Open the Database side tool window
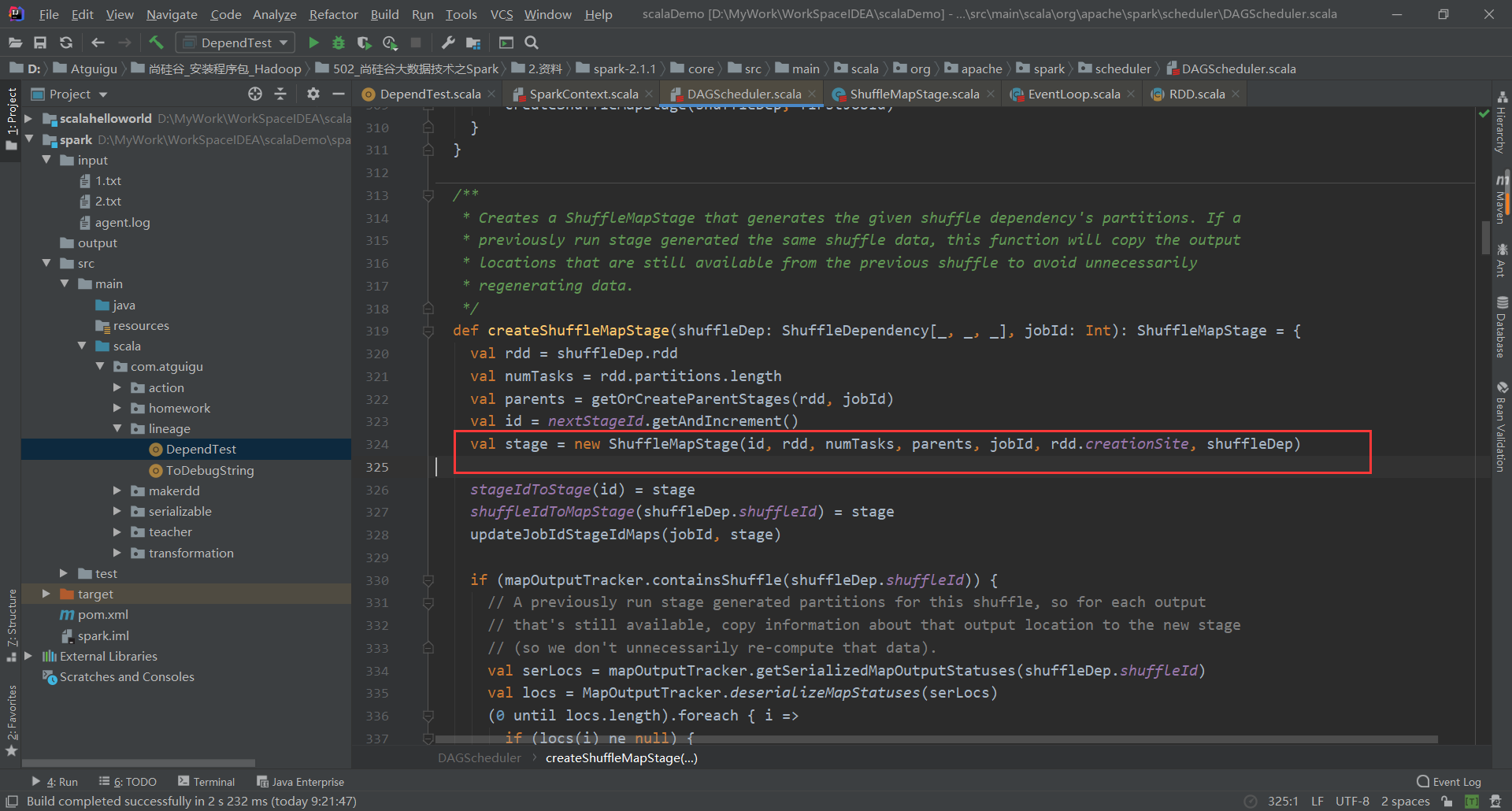Screen dimensions: 1512x811 point(1503,328)
